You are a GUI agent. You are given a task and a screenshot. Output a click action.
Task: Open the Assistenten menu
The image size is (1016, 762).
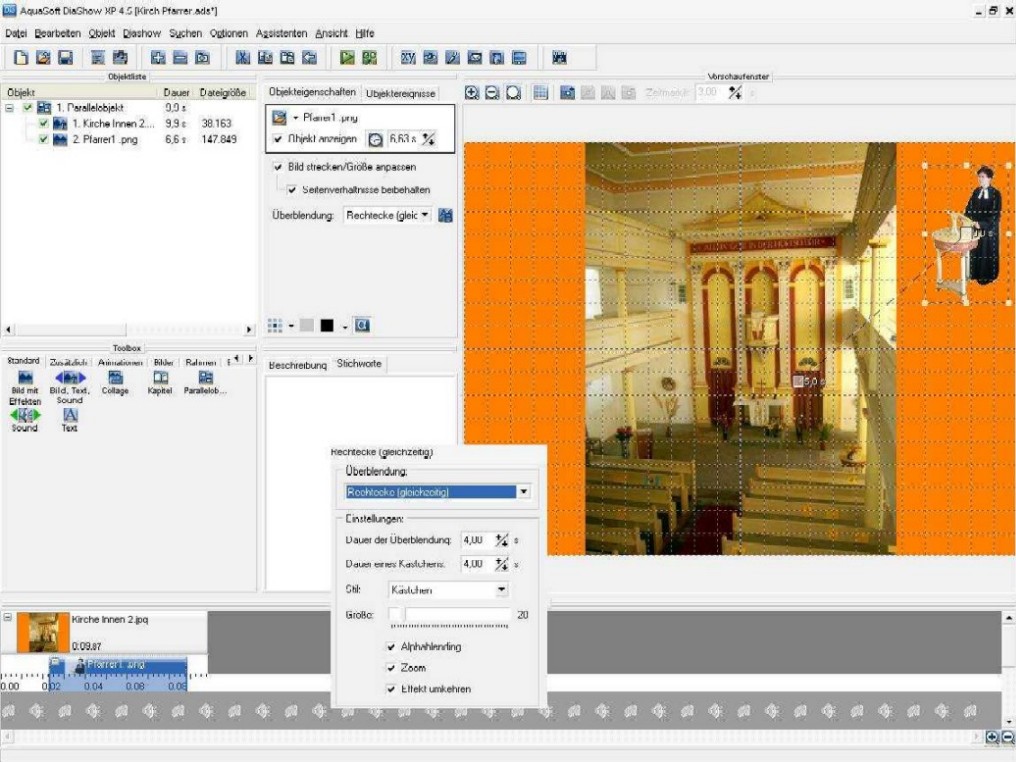coord(282,33)
